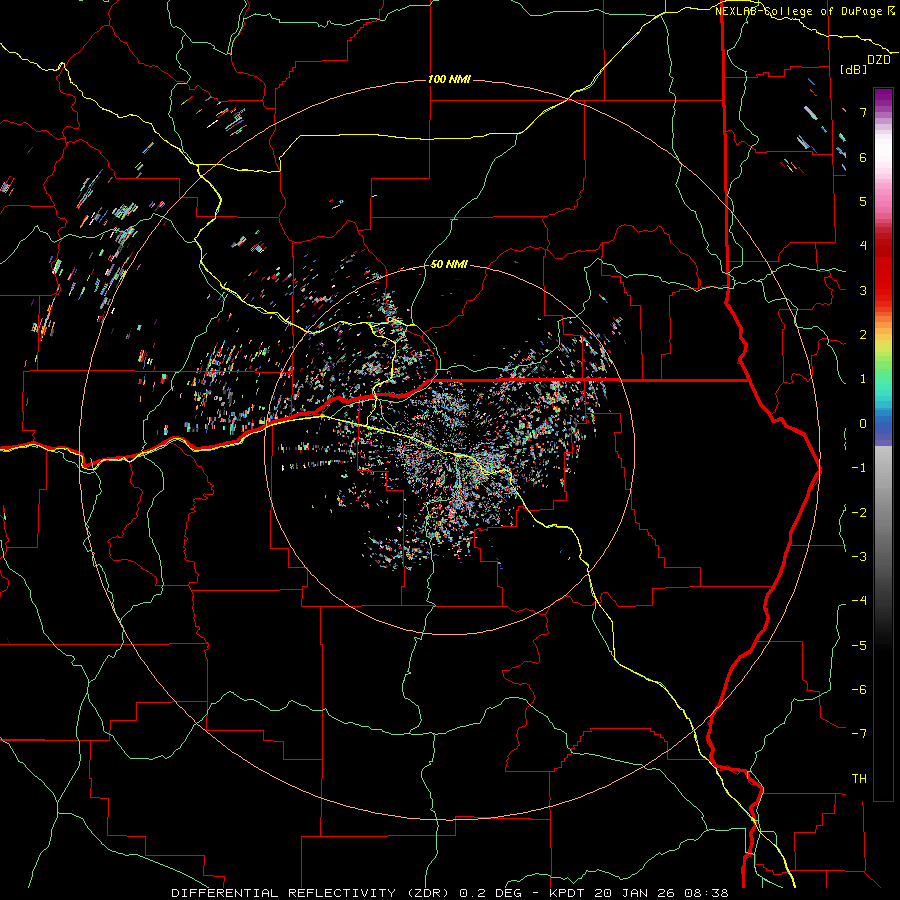Click the 3 value on the dB scale
The height and width of the screenshot is (900, 900).
click(863, 290)
